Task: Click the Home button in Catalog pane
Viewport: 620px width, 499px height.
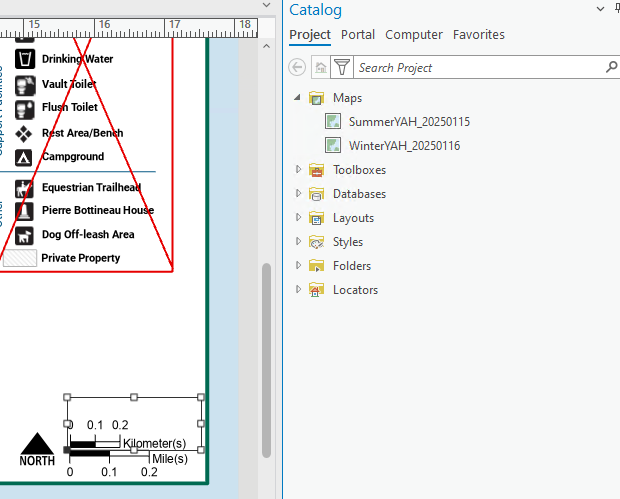Action: pyautogui.click(x=321, y=67)
